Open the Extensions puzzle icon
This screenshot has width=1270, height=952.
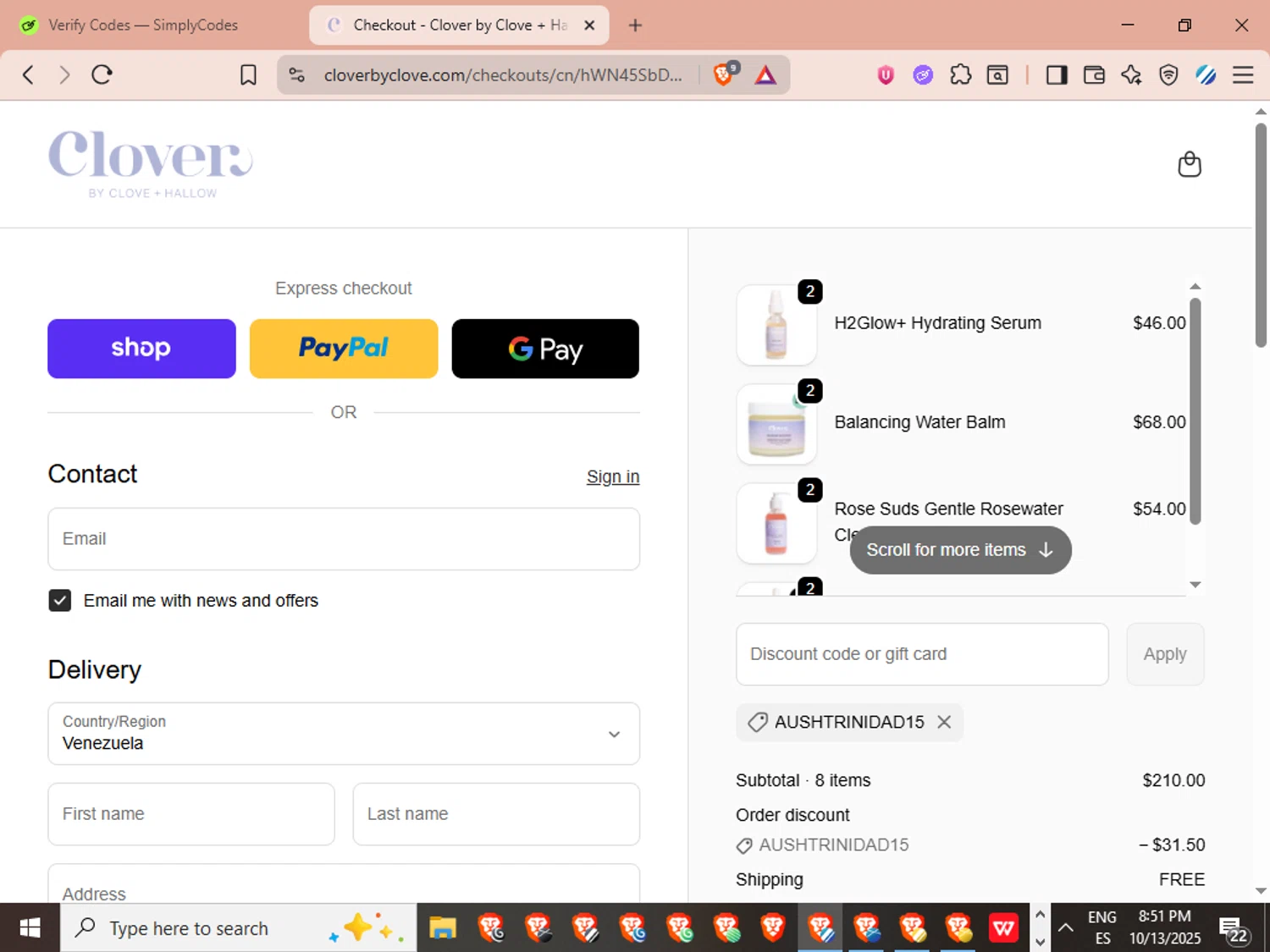(x=960, y=75)
